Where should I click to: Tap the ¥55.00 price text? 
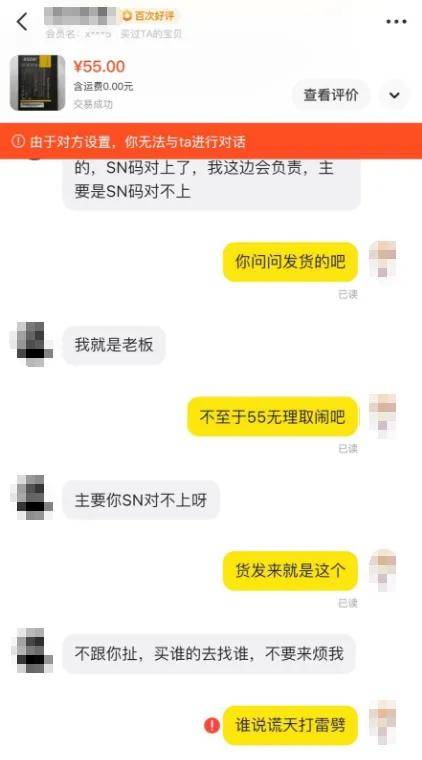[x=99, y=66]
